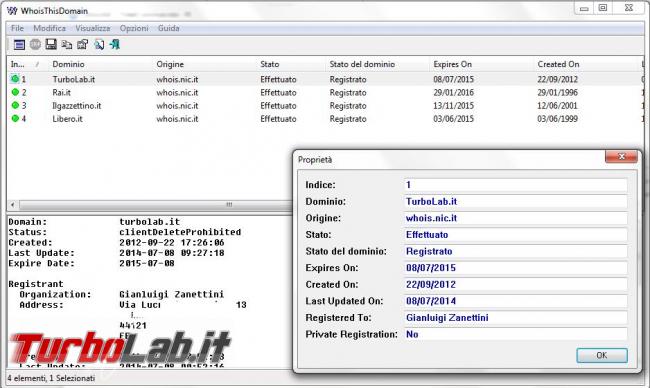
Task: Close the Proprietà dialog with the red X
Action: 621,157
